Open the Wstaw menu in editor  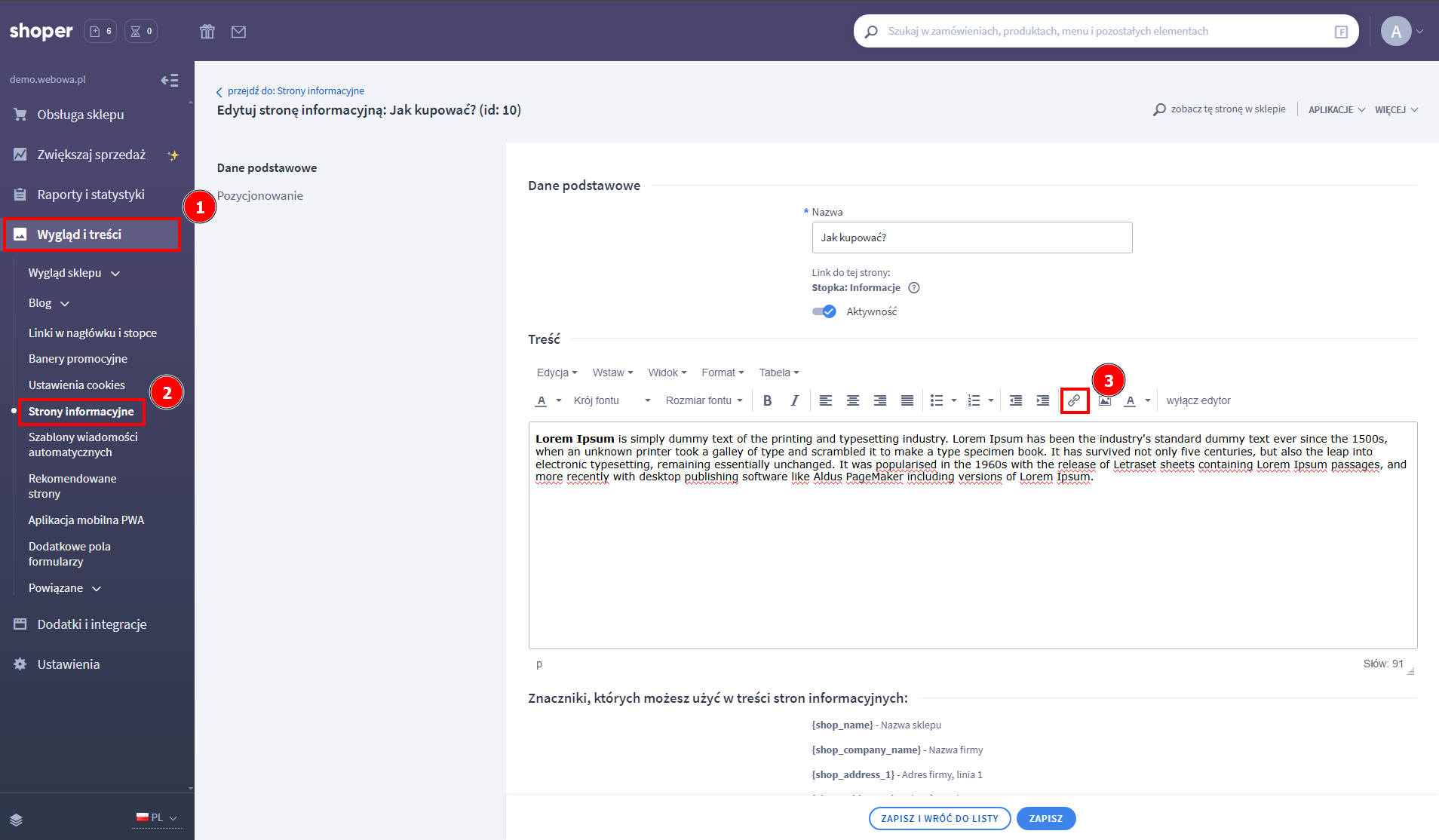click(612, 372)
